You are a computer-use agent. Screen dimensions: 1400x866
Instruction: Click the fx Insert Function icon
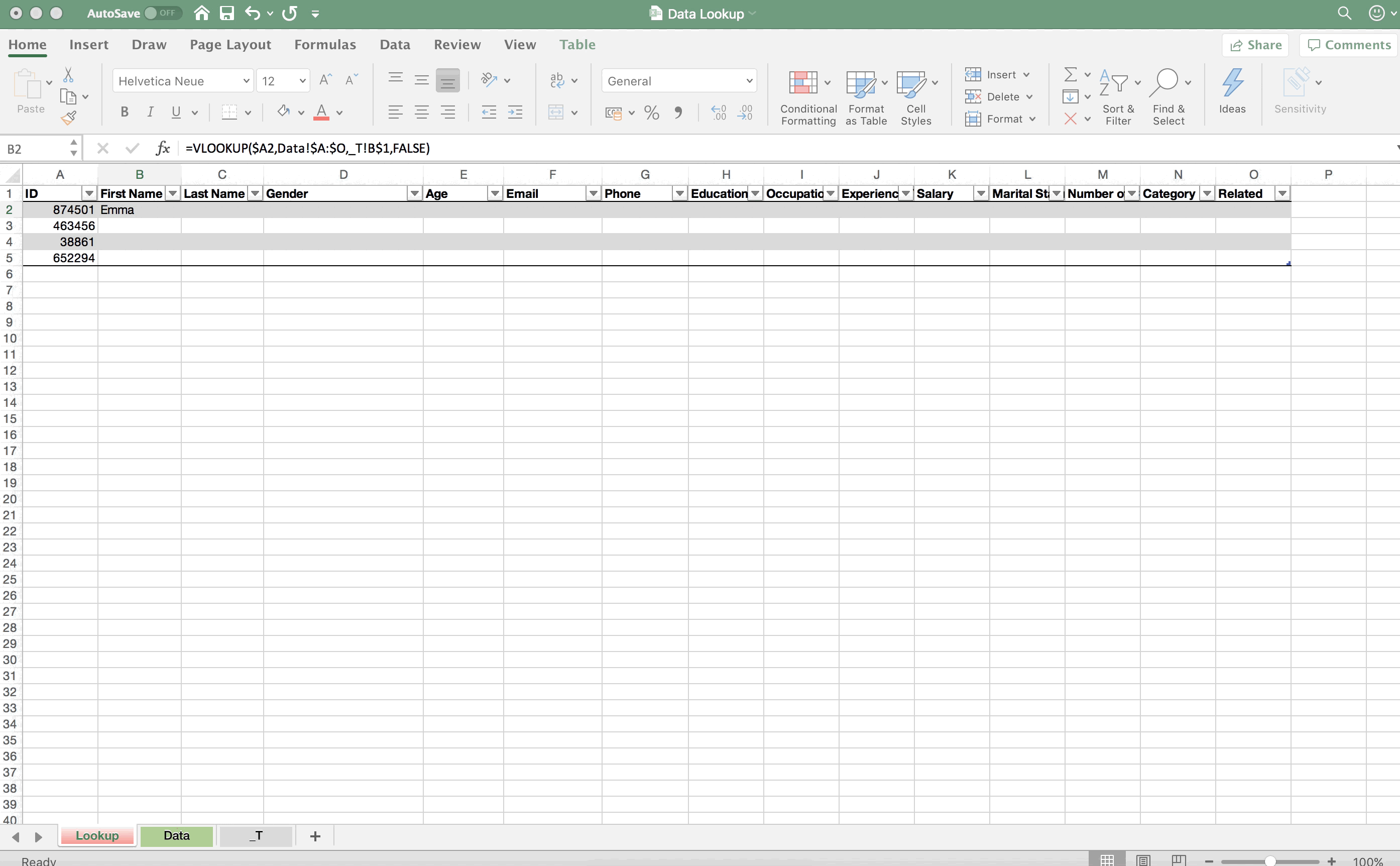[x=163, y=148]
